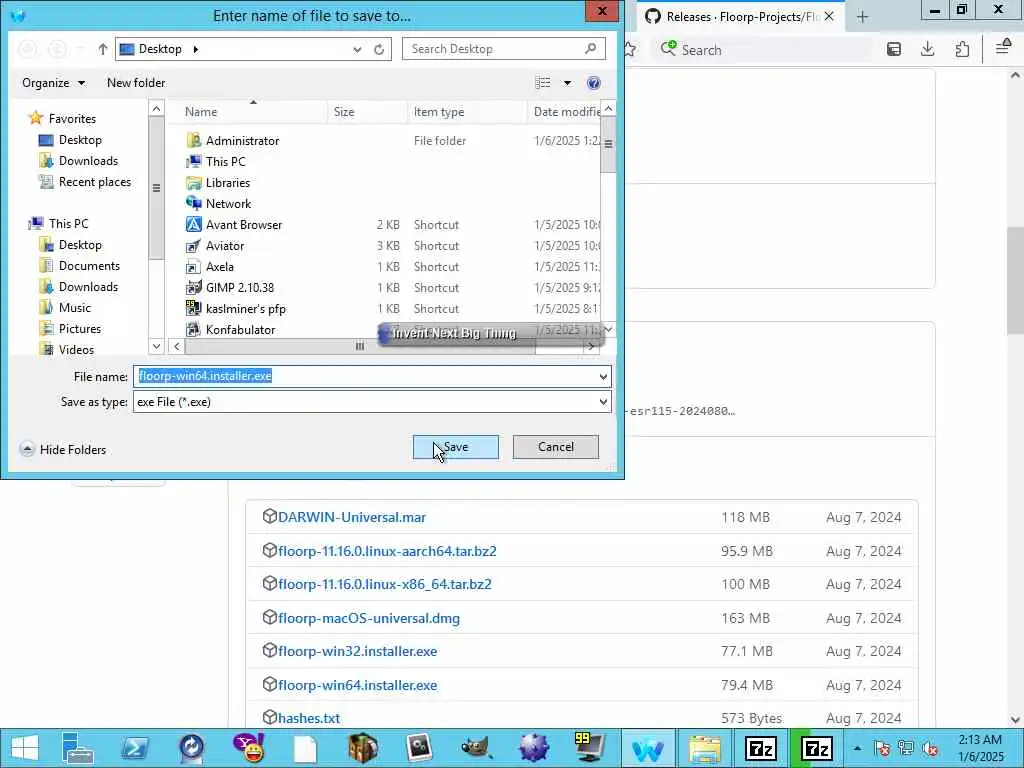
Task: Click the browser Search box
Action: pos(764,50)
